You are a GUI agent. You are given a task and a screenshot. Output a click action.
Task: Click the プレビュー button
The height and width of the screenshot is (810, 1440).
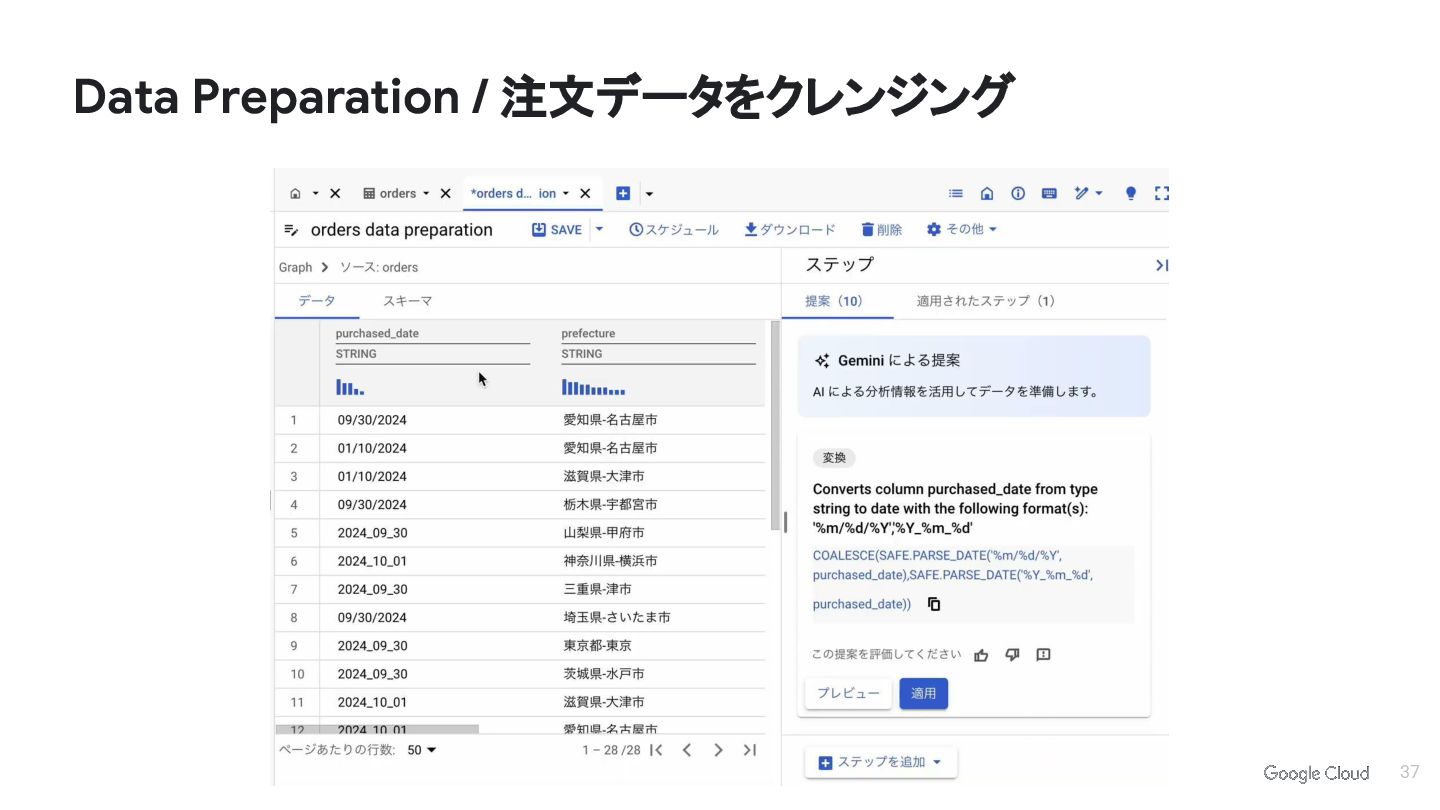(848, 693)
